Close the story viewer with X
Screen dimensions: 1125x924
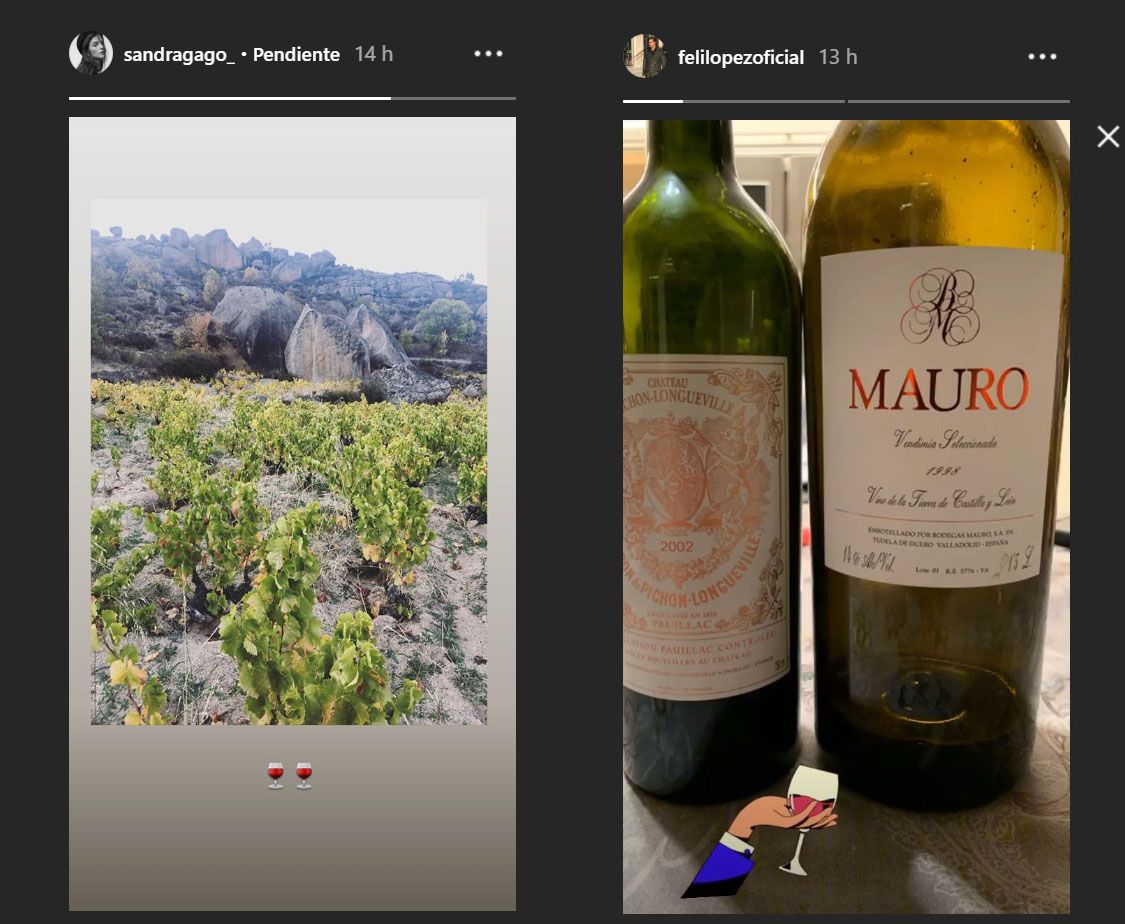[x=1108, y=136]
